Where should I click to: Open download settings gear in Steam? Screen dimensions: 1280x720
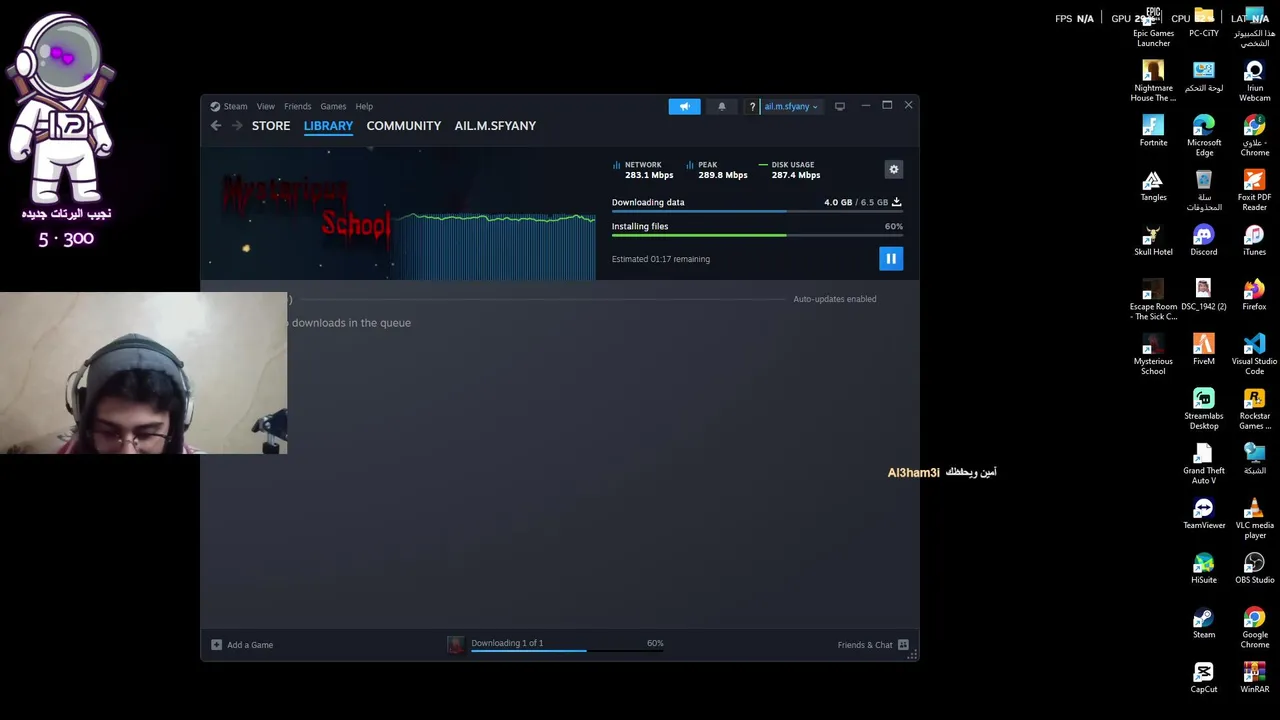tap(894, 170)
